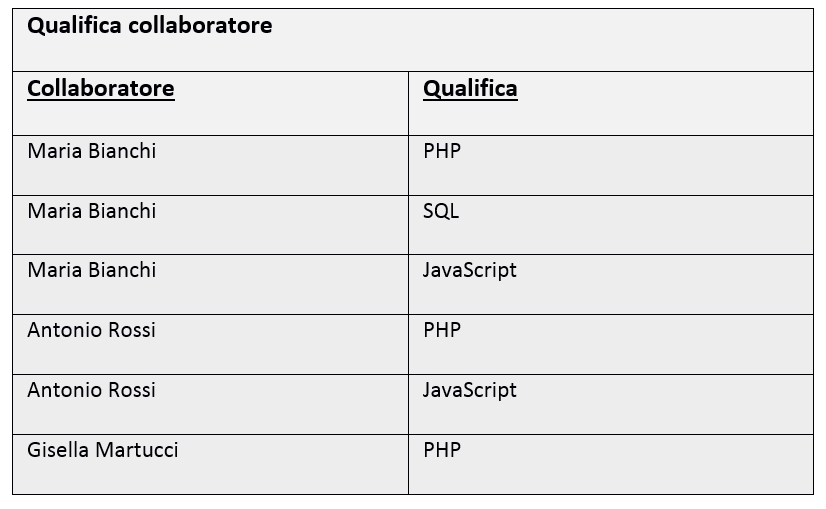Click Maria Bianchi beside her PHP entry

[92, 151]
